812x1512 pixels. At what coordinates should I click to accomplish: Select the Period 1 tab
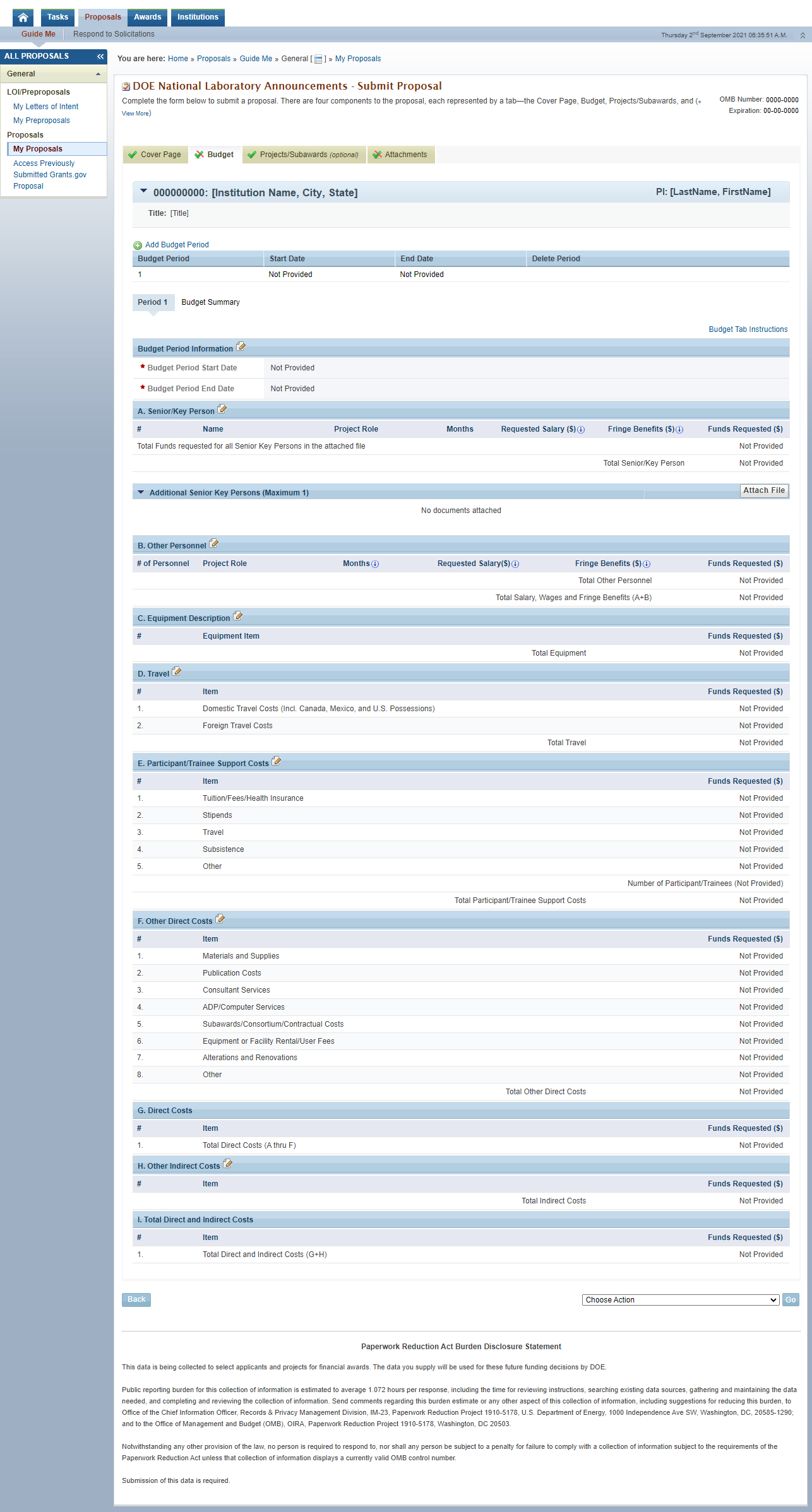click(x=153, y=302)
